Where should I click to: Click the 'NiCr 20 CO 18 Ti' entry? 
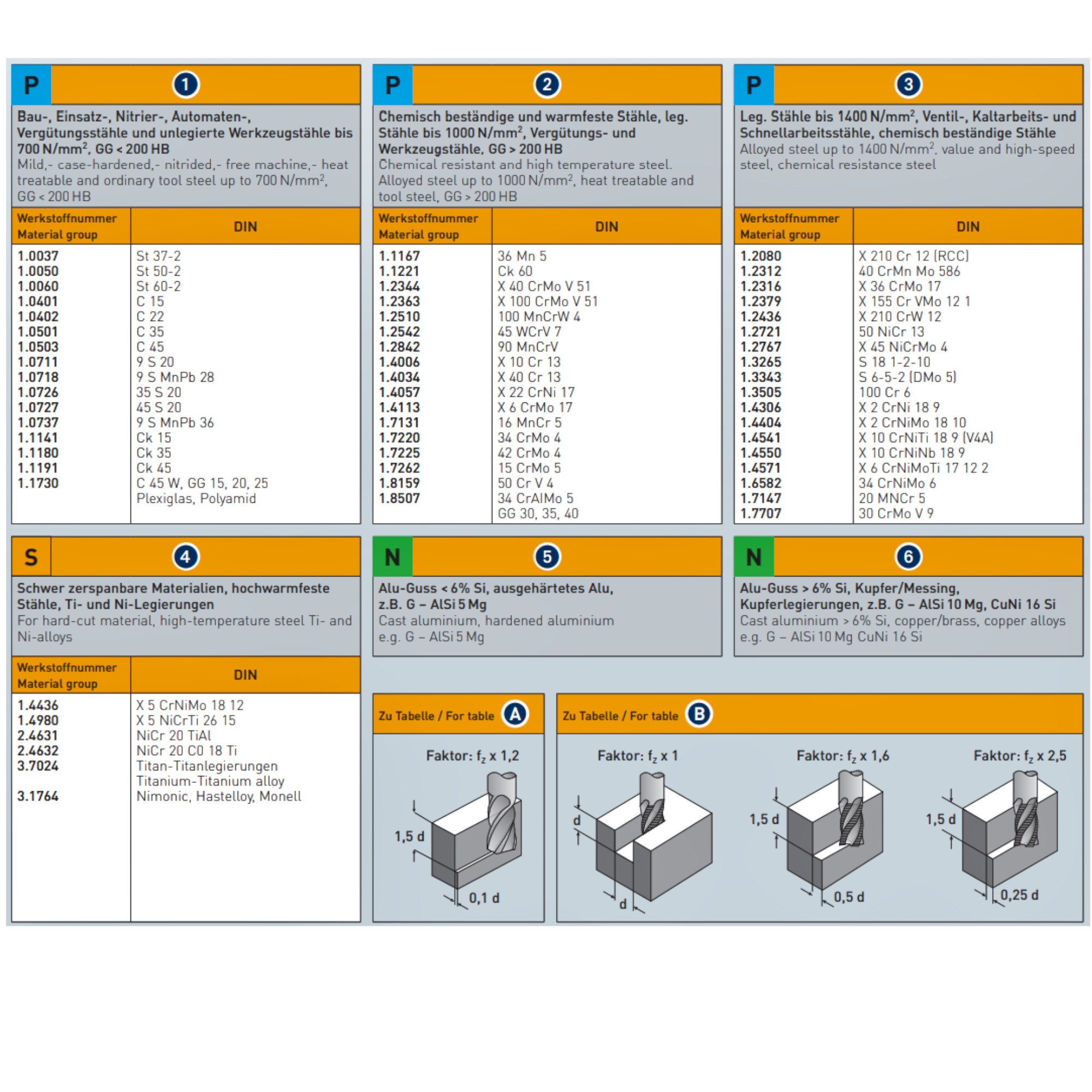(187, 751)
